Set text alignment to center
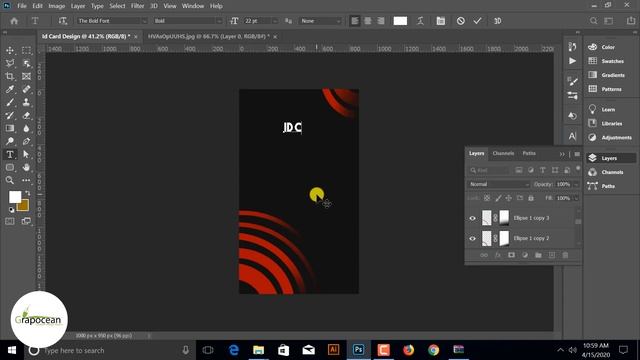The image size is (640, 360). [368, 21]
